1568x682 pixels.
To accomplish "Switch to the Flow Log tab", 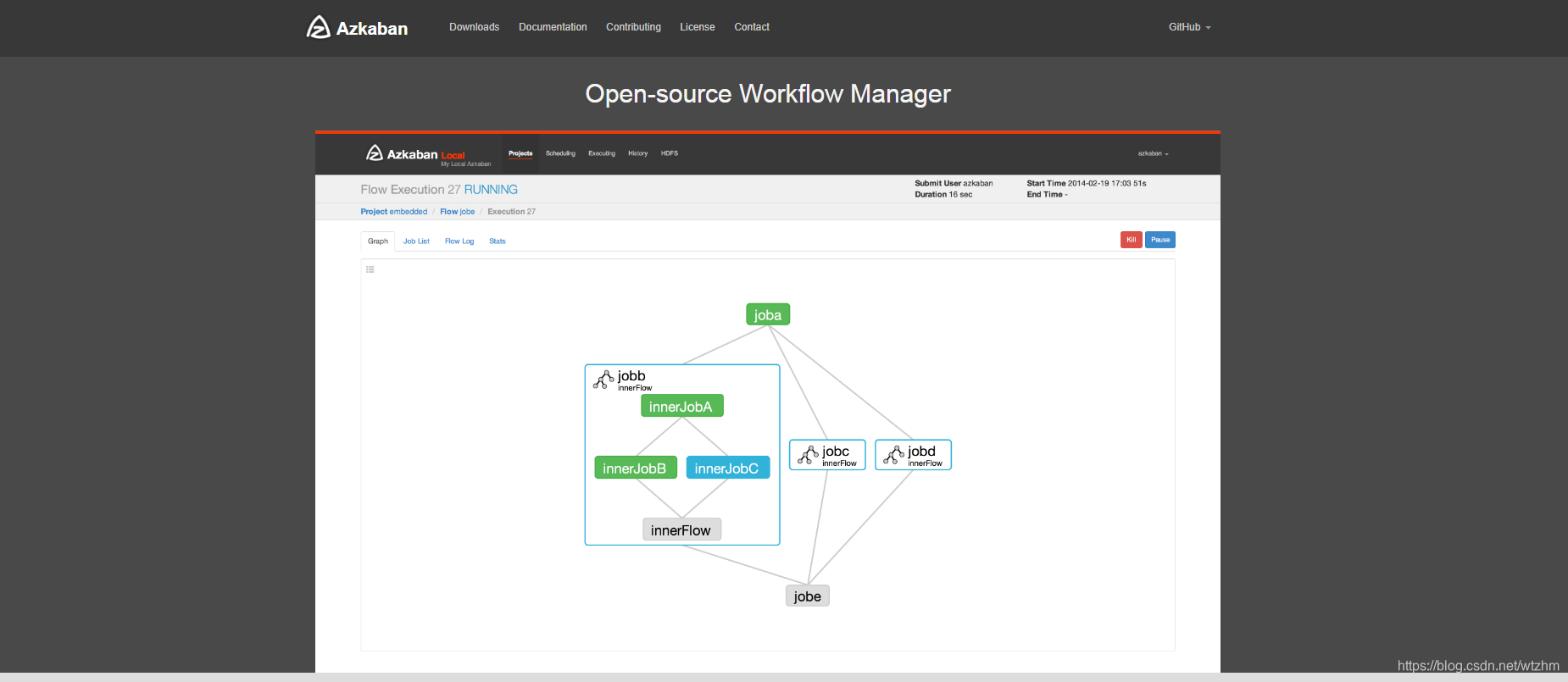I will [x=459, y=241].
